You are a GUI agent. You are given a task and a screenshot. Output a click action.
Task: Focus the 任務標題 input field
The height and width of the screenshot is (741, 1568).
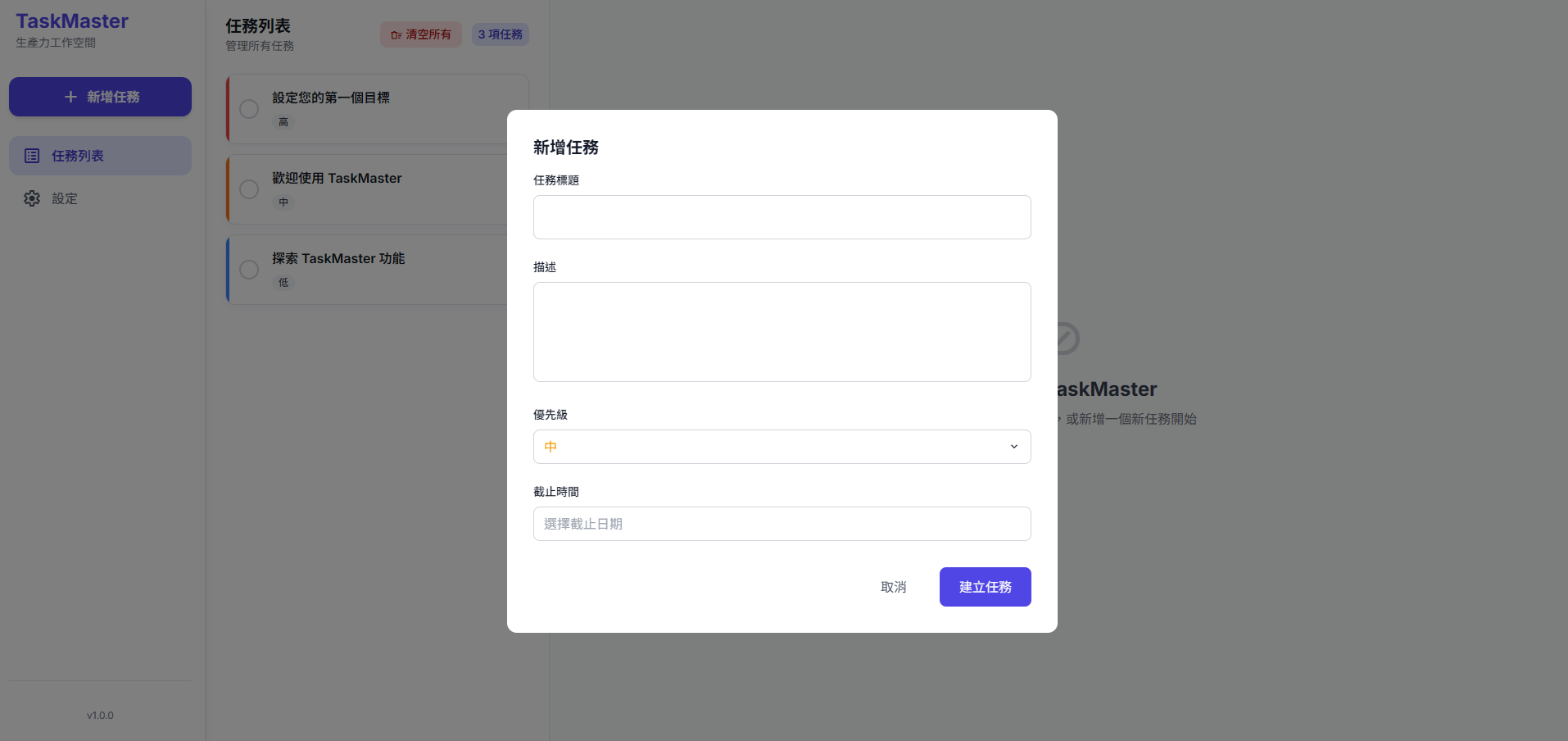coord(782,217)
